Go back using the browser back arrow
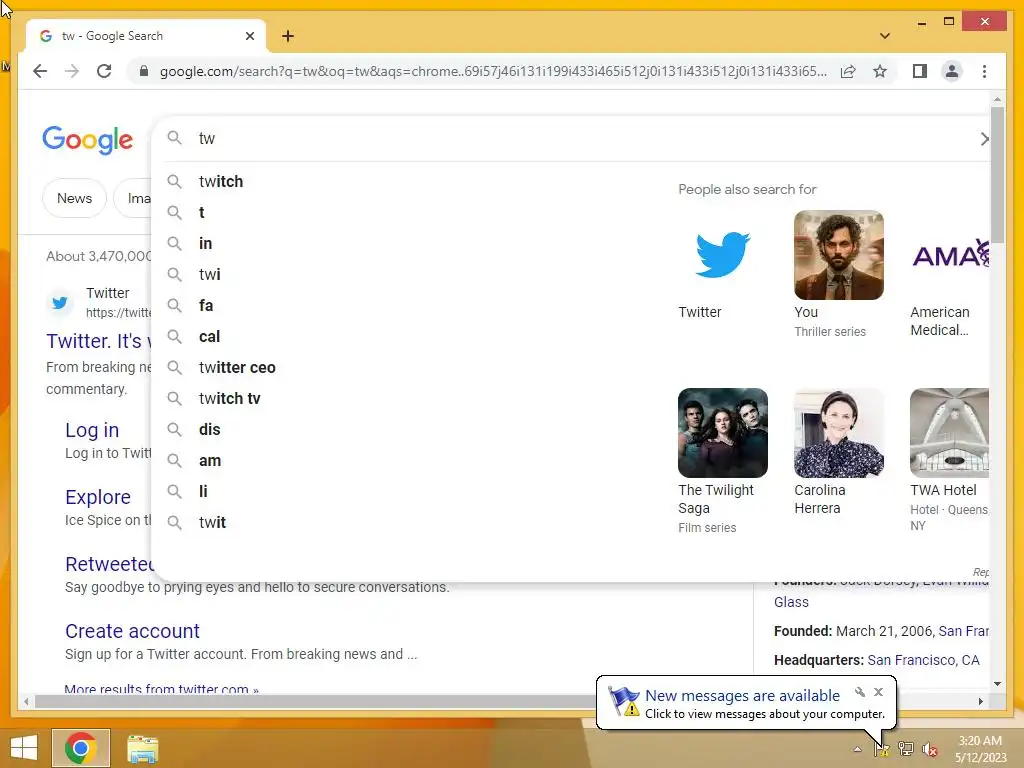This screenshot has width=1024, height=768. click(x=40, y=71)
